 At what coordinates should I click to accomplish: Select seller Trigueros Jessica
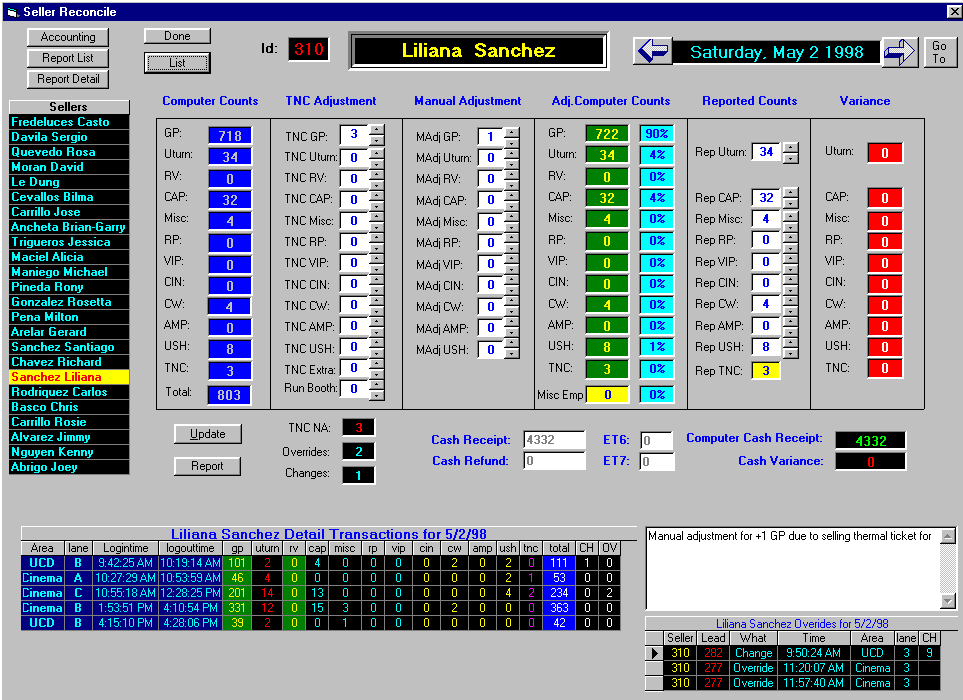(x=69, y=242)
